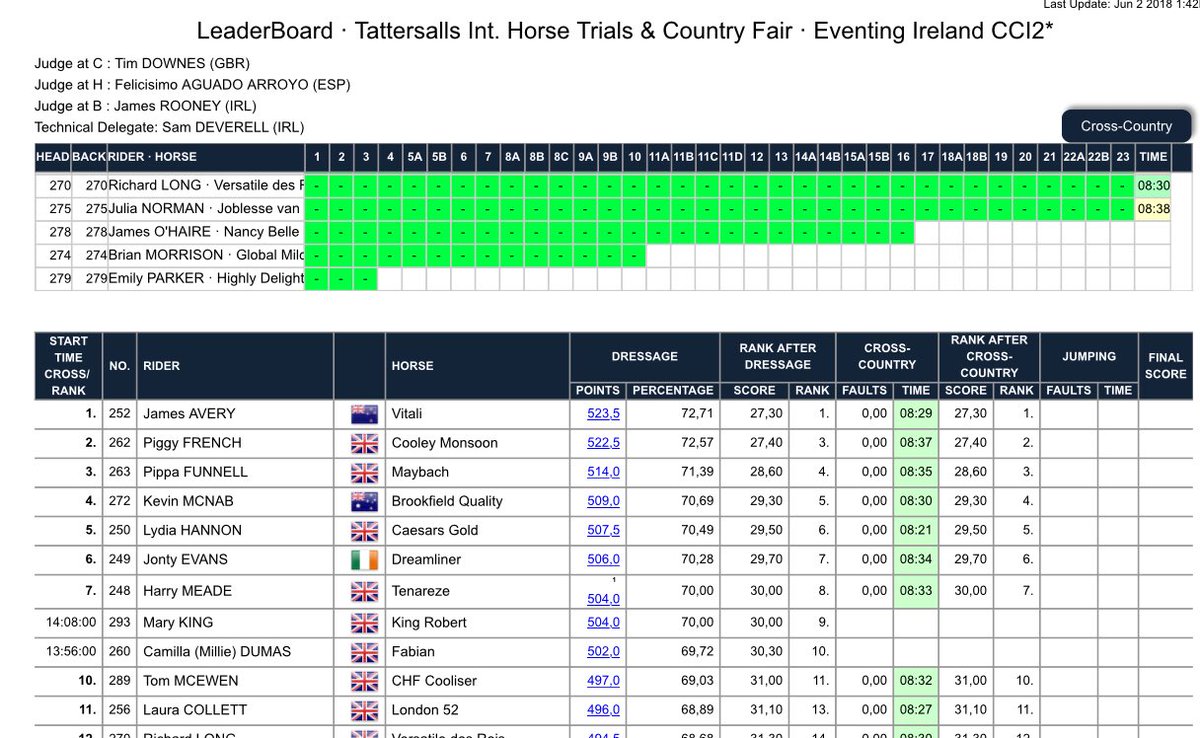Click the 'FINAL SCORE' column header

[1165, 365]
